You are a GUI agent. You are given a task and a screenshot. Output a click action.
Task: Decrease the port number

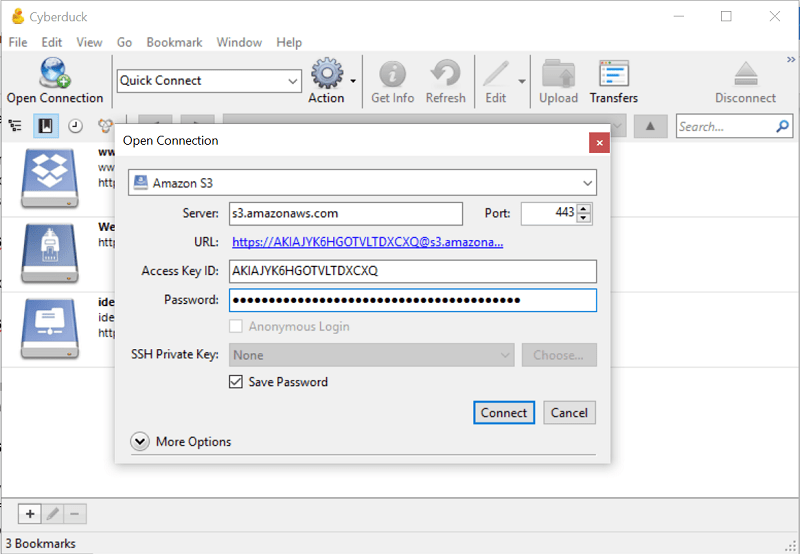pos(584,219)
